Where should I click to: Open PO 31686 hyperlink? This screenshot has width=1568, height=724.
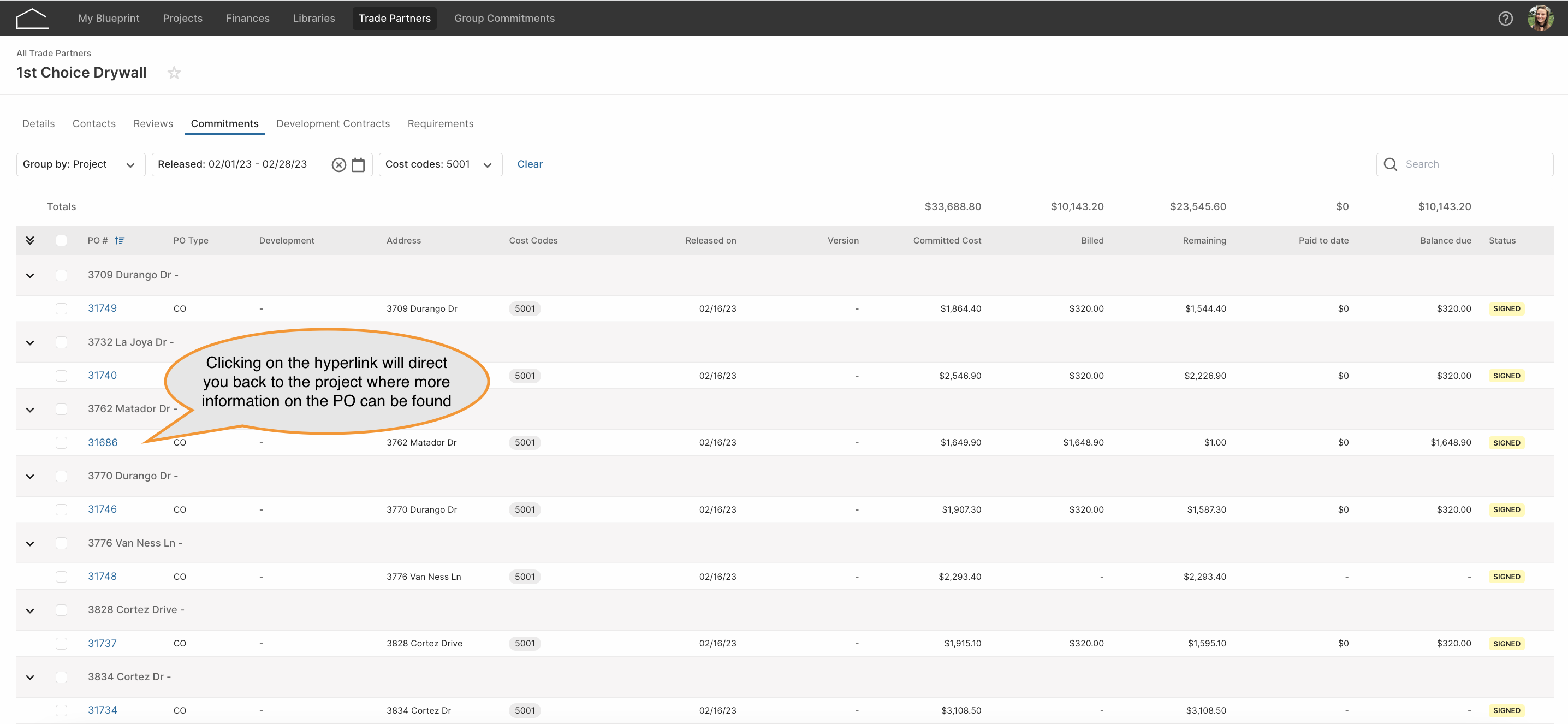(x=103, y=442)
